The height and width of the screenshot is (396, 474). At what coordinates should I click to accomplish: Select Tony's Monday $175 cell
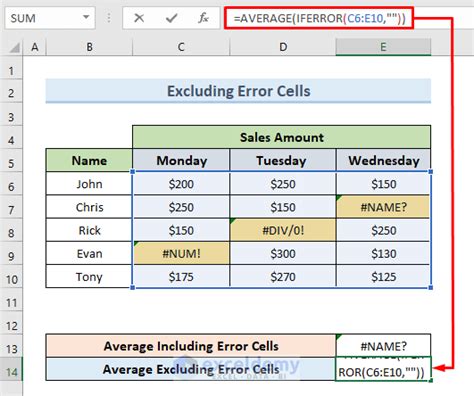(181, 277)
